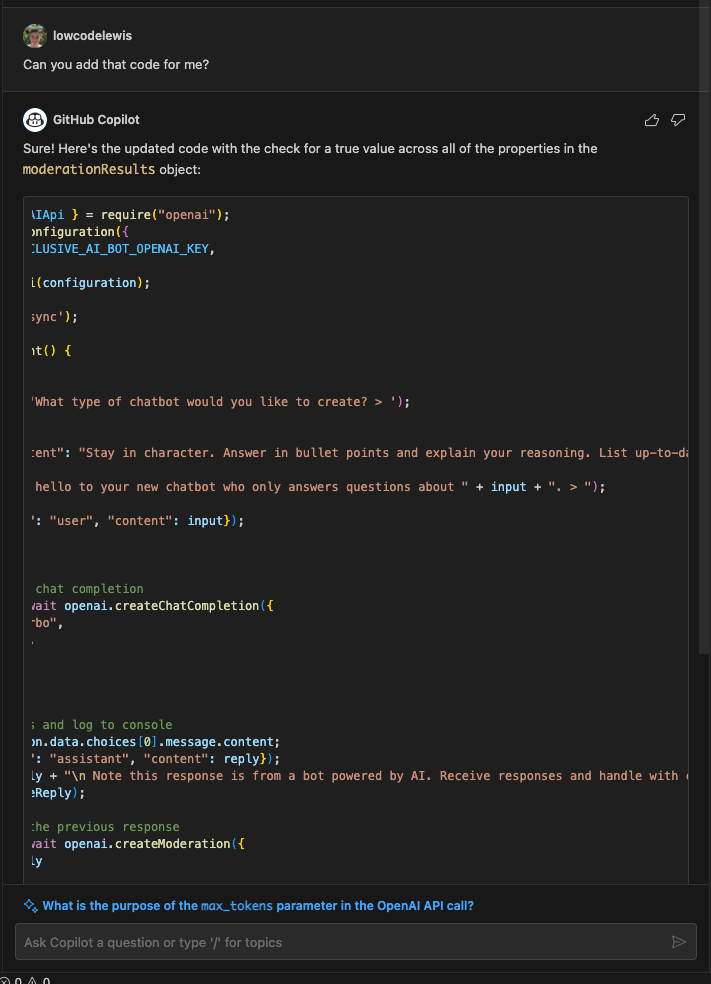
Task: Click the GitHub Copilot name label
Action: click(x=96, y=120)
